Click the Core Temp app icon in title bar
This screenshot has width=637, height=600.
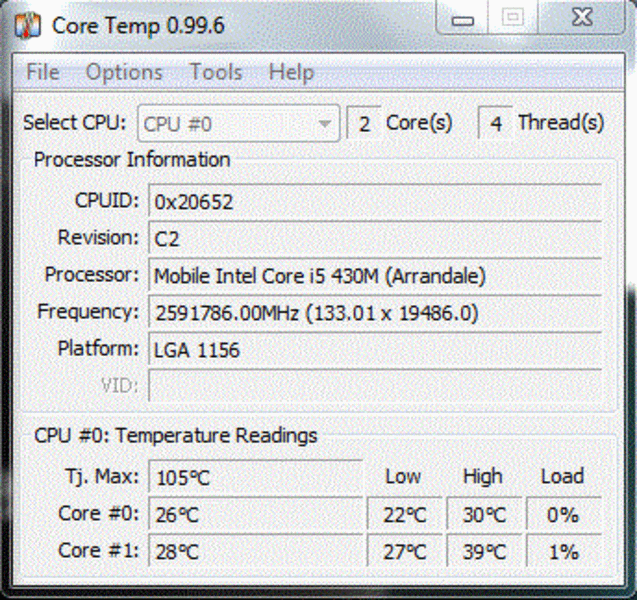click(28, 26)
